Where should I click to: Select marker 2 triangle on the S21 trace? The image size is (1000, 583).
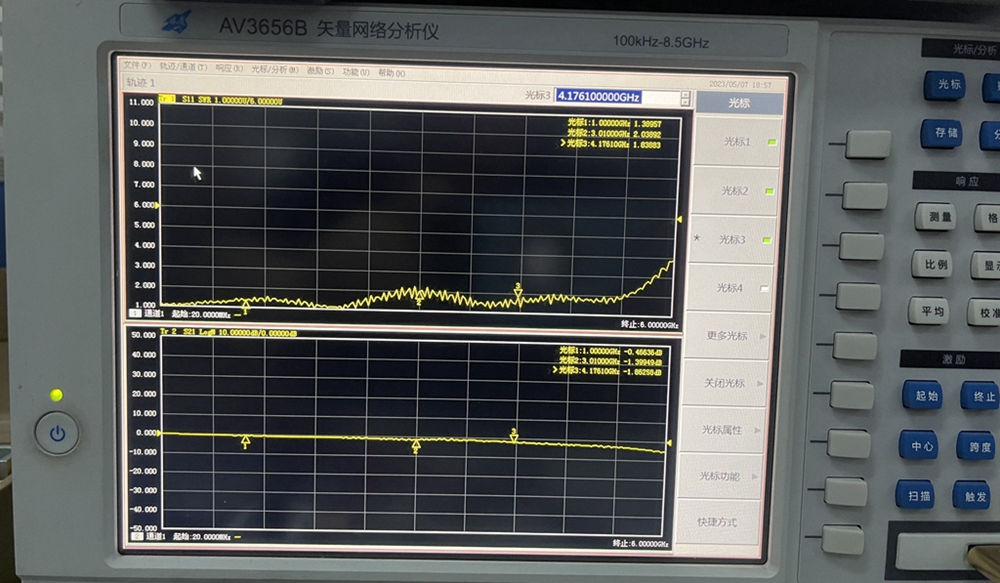pyautogui.click(x=416, y=447)
